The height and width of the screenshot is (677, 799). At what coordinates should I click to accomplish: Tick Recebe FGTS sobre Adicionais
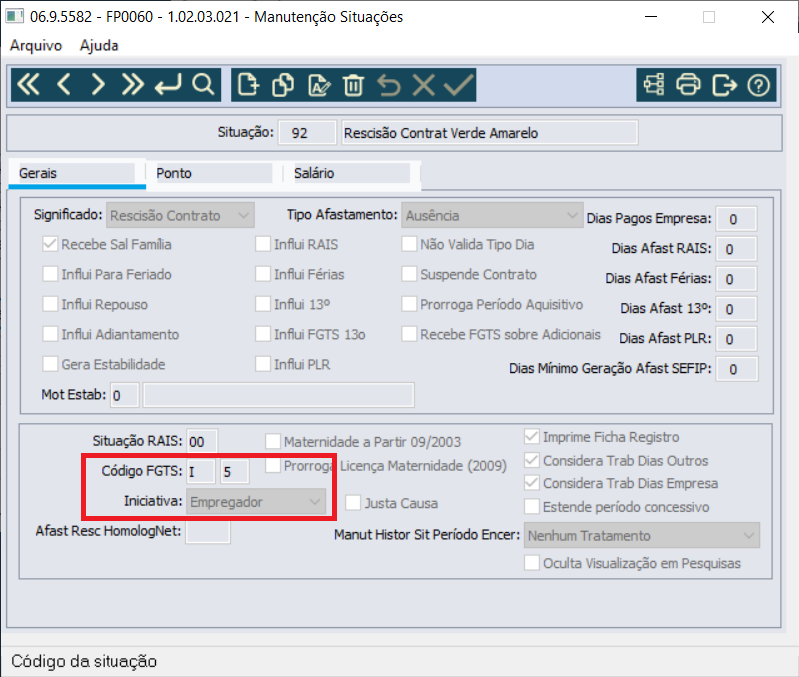coord(409,334)
